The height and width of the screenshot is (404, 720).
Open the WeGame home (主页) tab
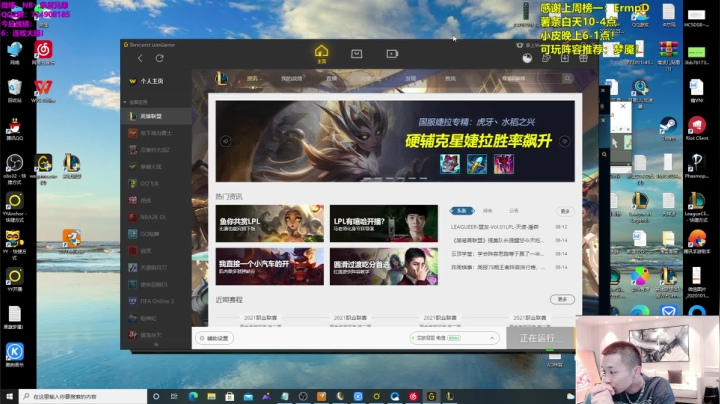pos(321,54)
